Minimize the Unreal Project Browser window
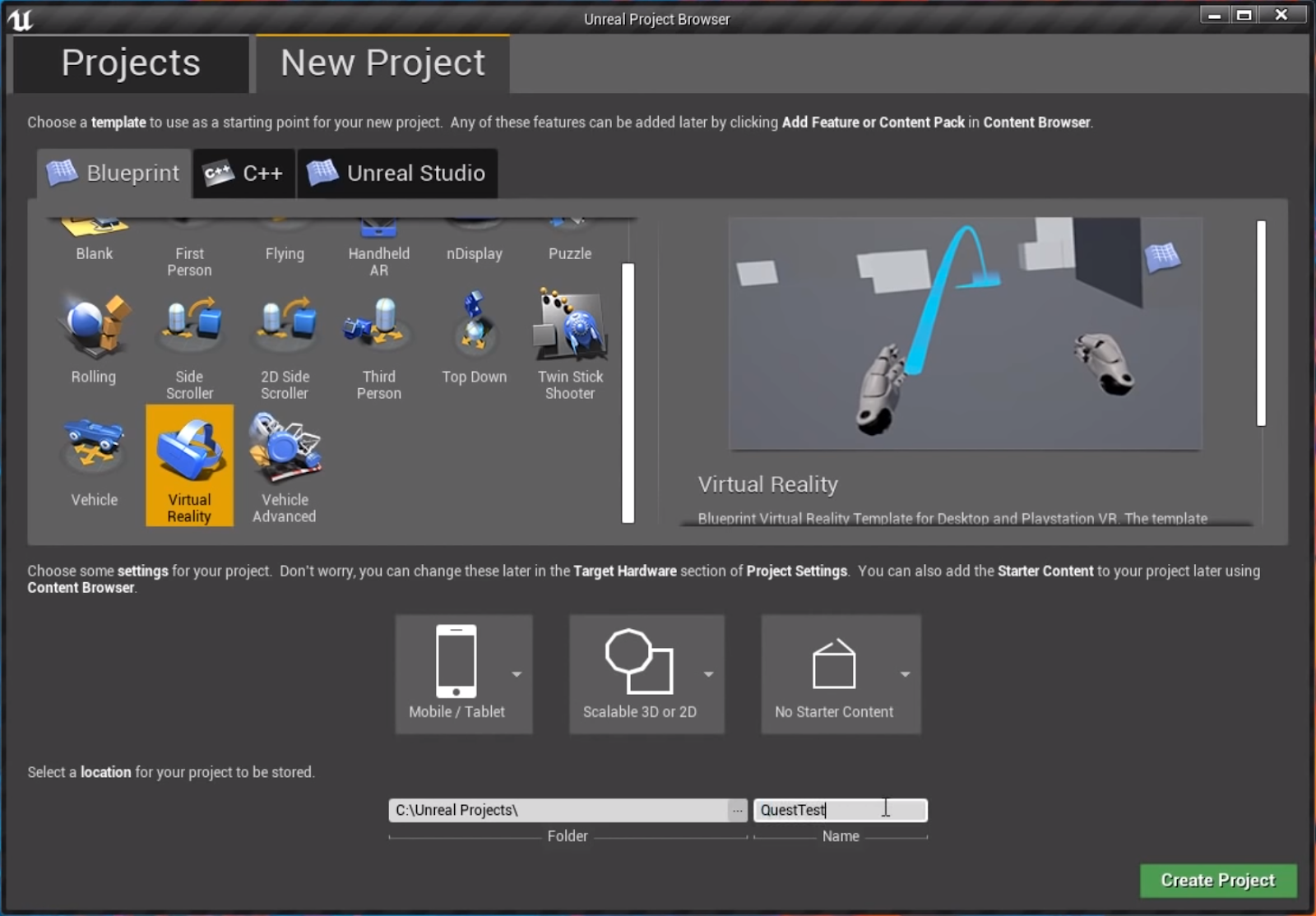 (x=1214, y=15)
